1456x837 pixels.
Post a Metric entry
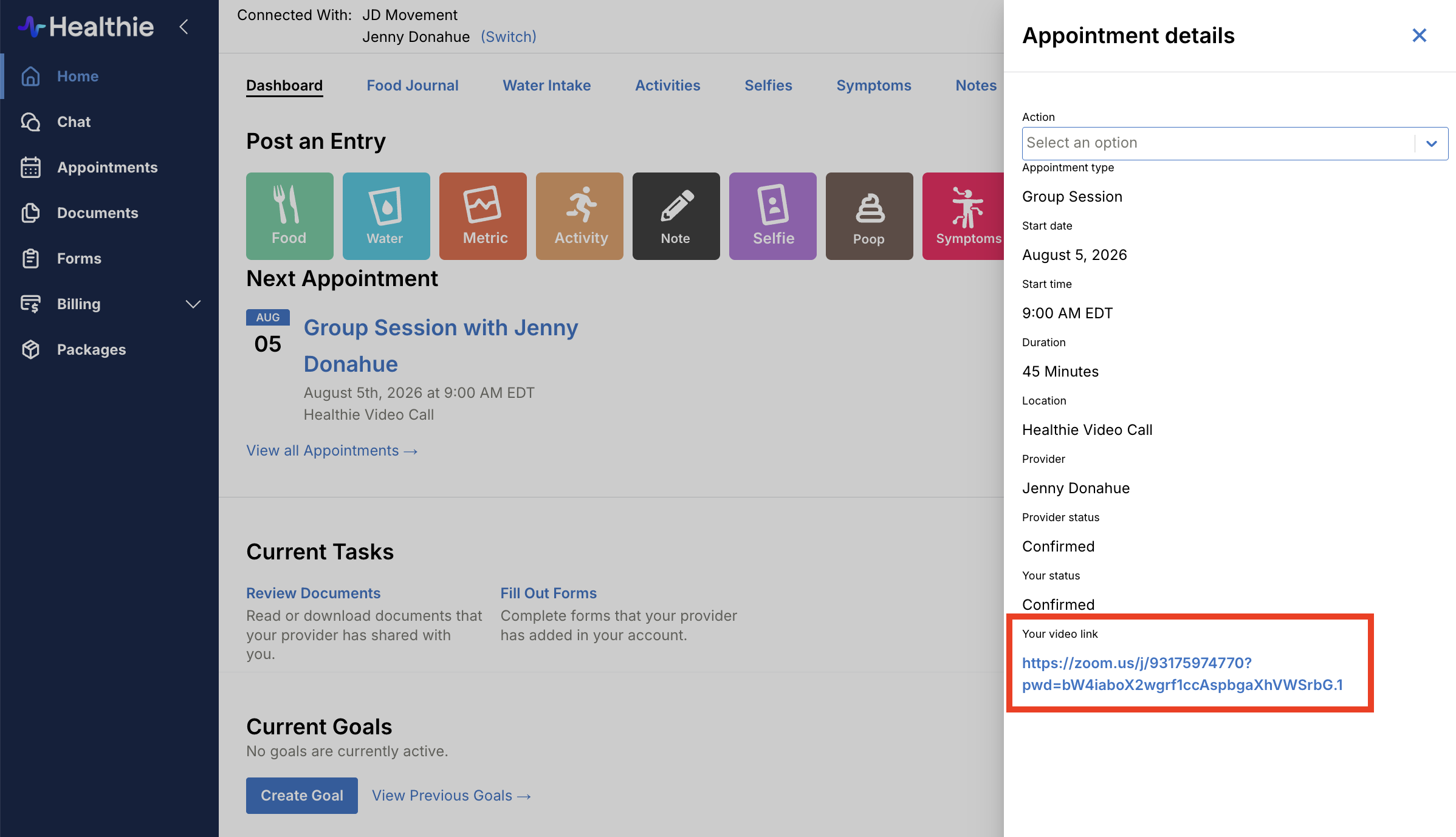click(x=483, y=216)
